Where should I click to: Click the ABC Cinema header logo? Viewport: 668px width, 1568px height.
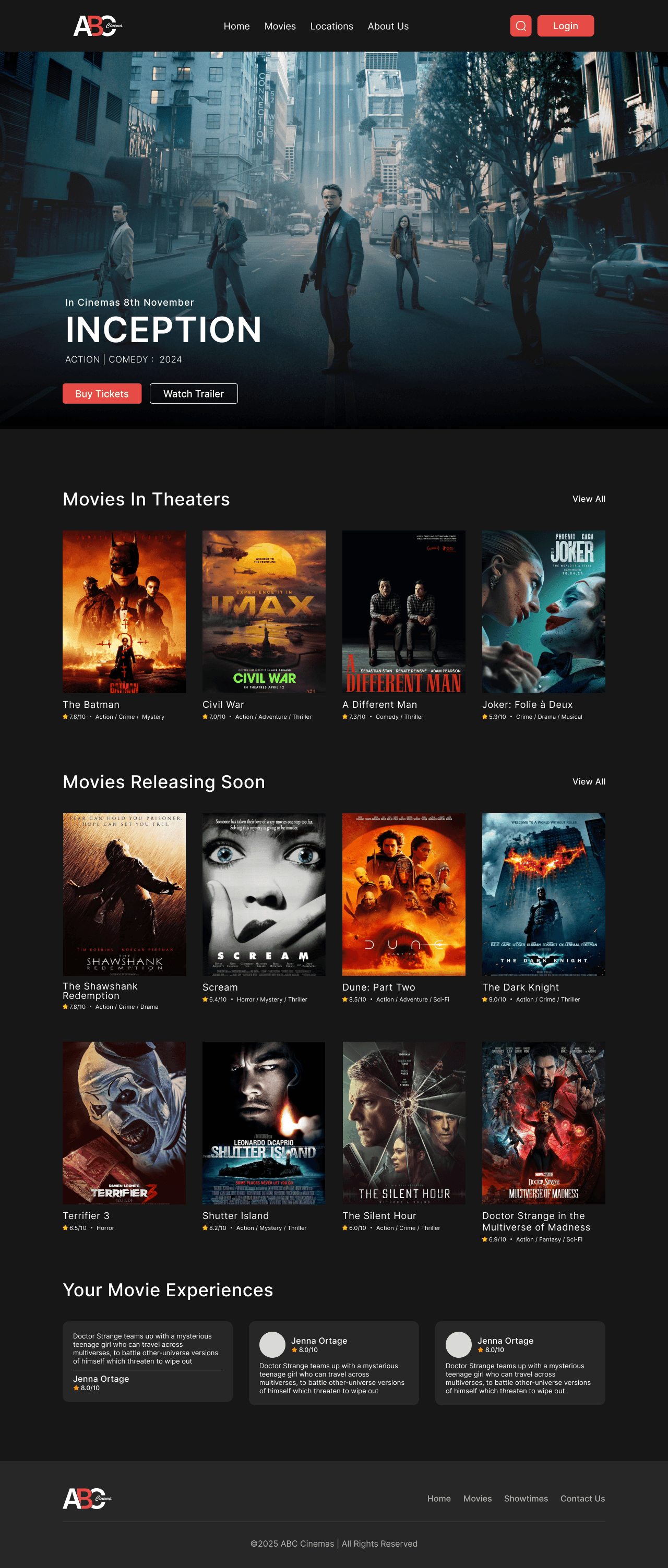coord(98,26)
